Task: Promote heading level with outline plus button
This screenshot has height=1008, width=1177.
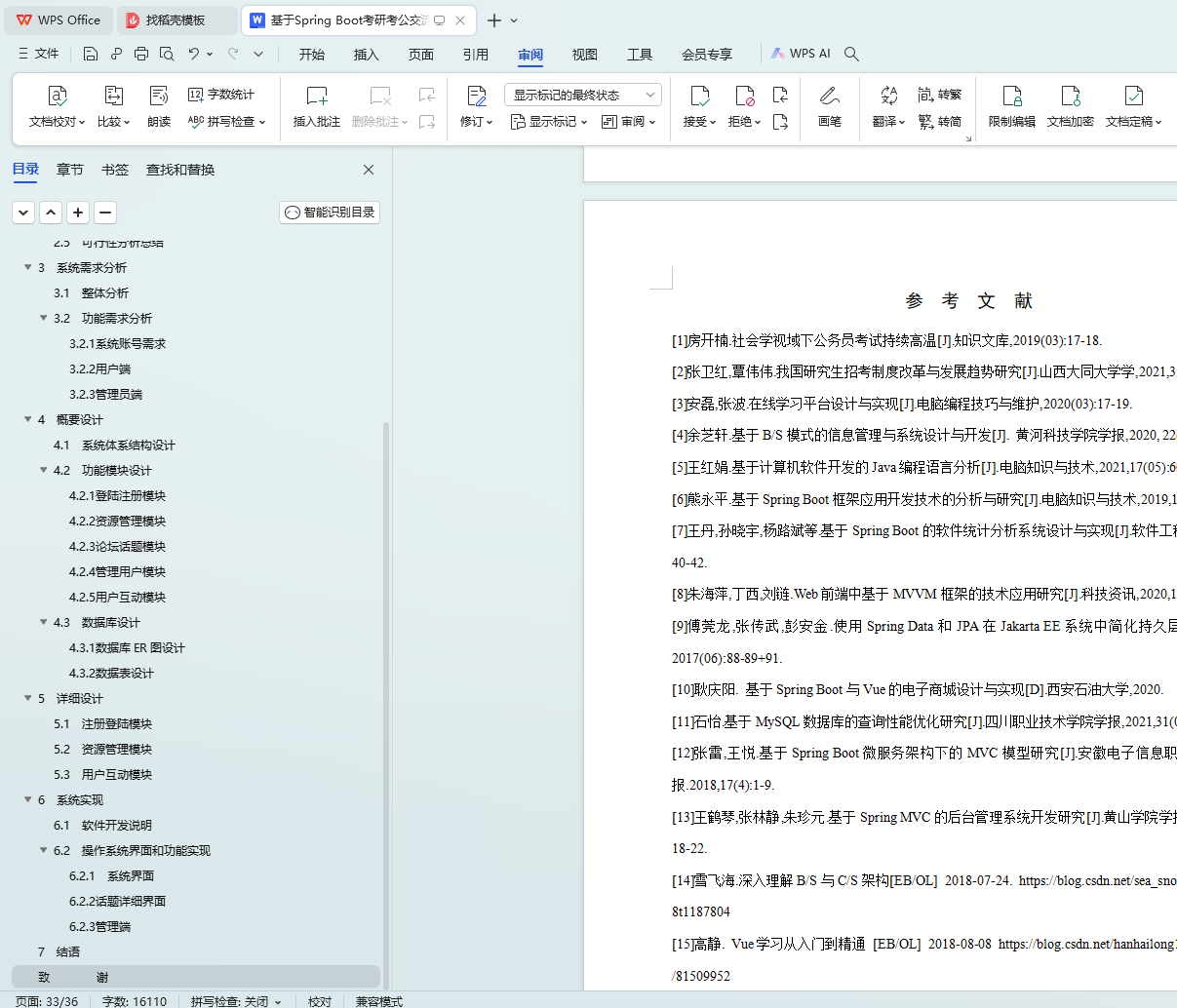Action: click(x=78, y=213)
